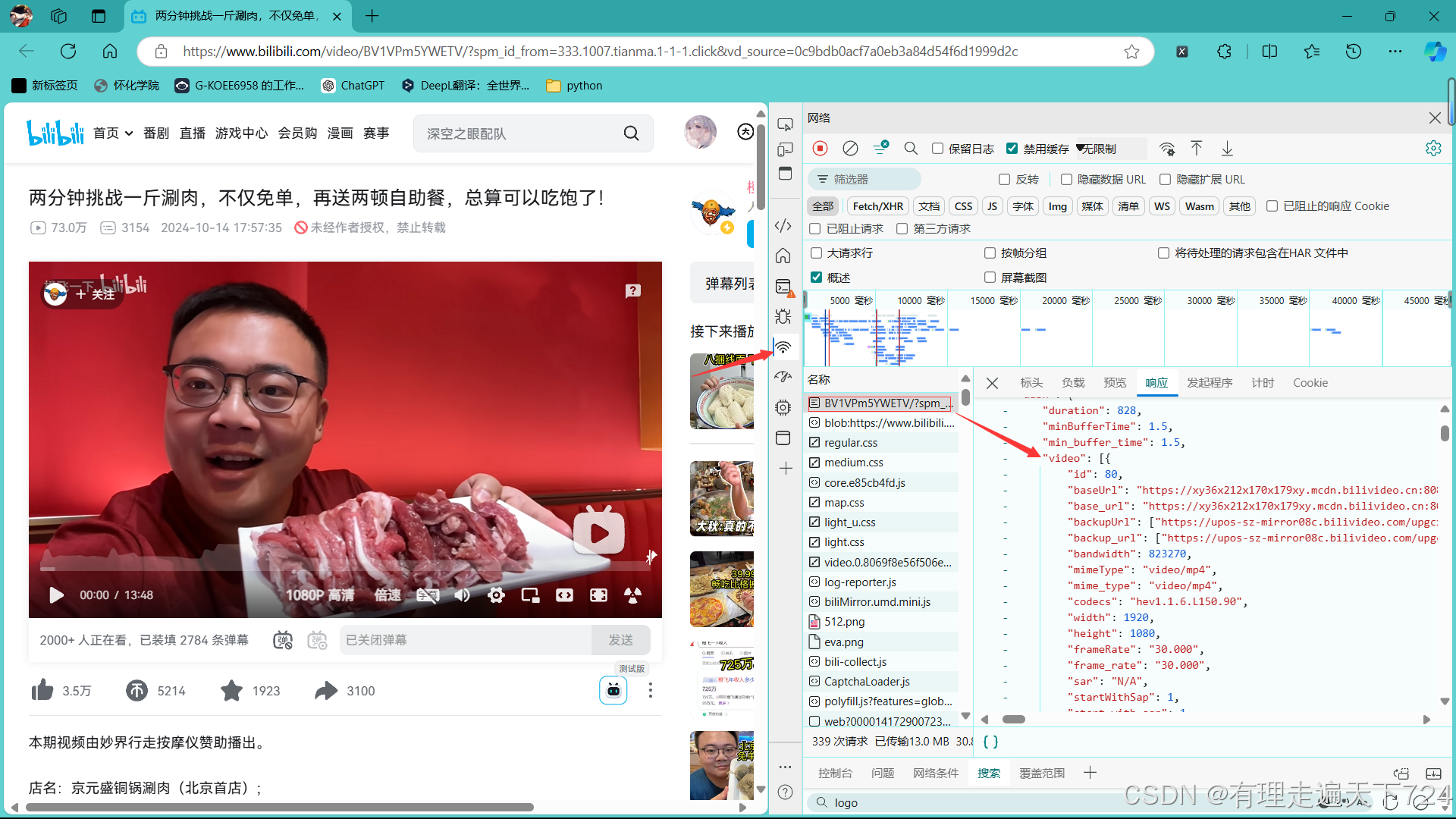This screenshot has width=1456, height=819.
Task: Click the record network log button
Action: (820, 149)
